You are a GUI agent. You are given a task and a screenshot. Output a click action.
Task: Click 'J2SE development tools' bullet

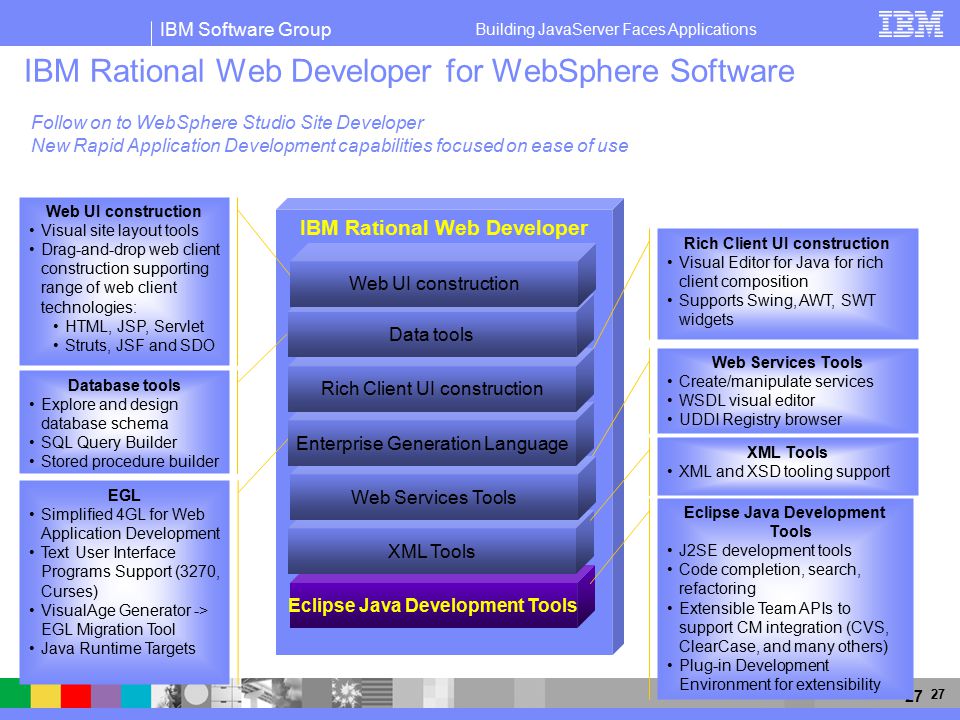(x=765, y=550)
